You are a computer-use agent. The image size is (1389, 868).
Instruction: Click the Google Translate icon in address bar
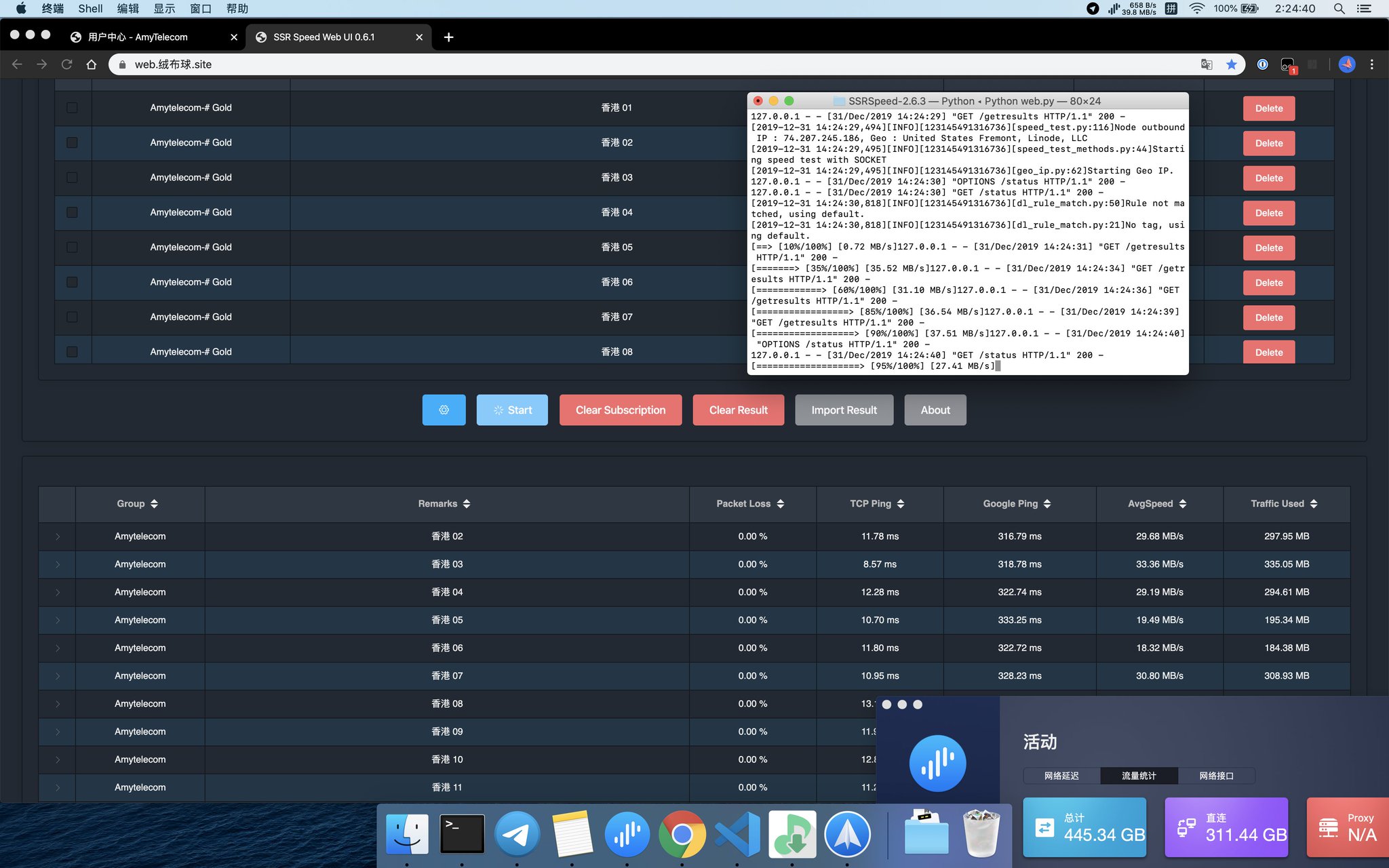(1207, 64)
